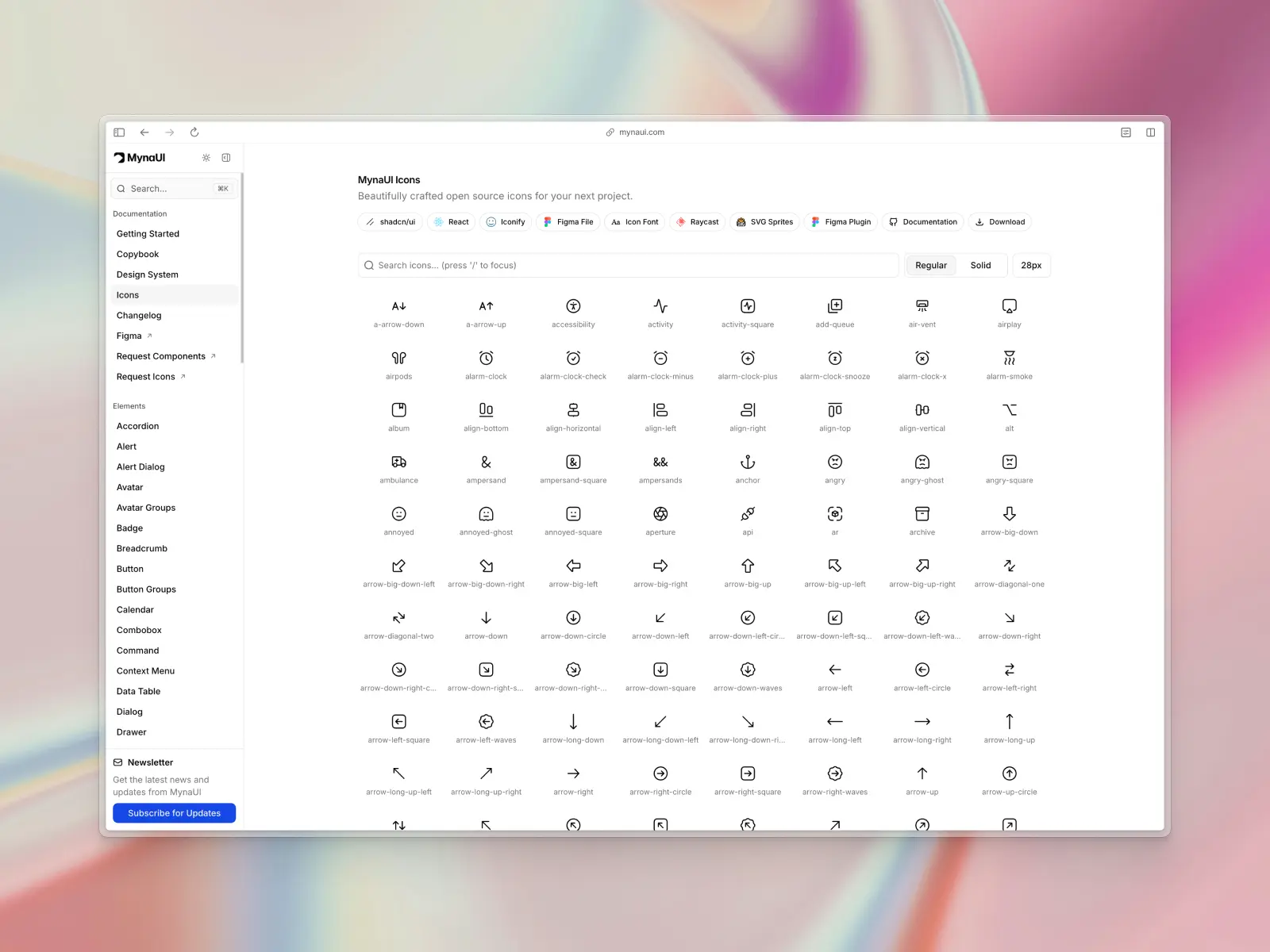
Task: Select the ampersand-square icon
Action: tap(573, 462)
